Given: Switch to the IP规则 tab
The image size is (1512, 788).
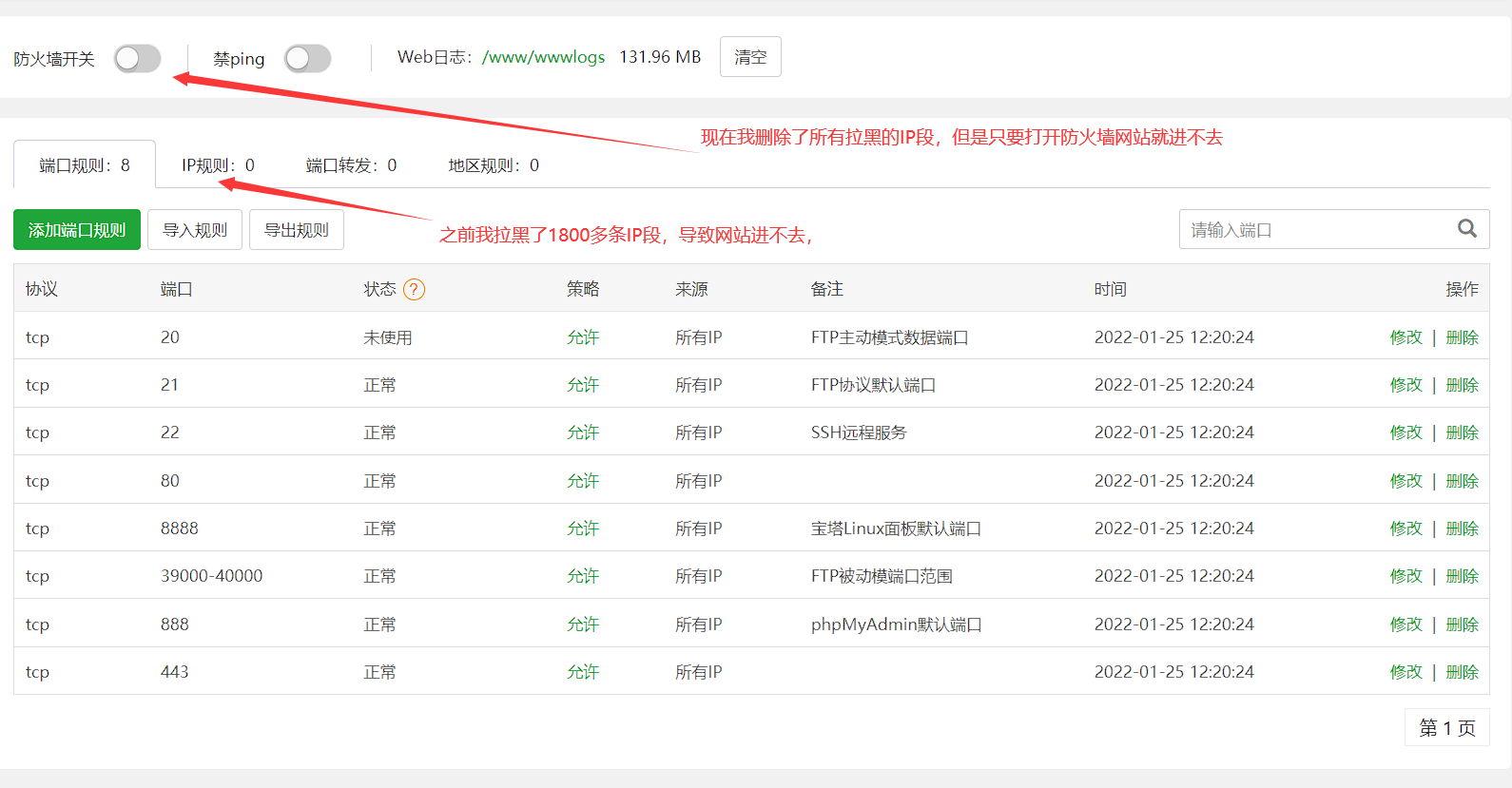Looking at the screenshot, I should pos(219,165).
